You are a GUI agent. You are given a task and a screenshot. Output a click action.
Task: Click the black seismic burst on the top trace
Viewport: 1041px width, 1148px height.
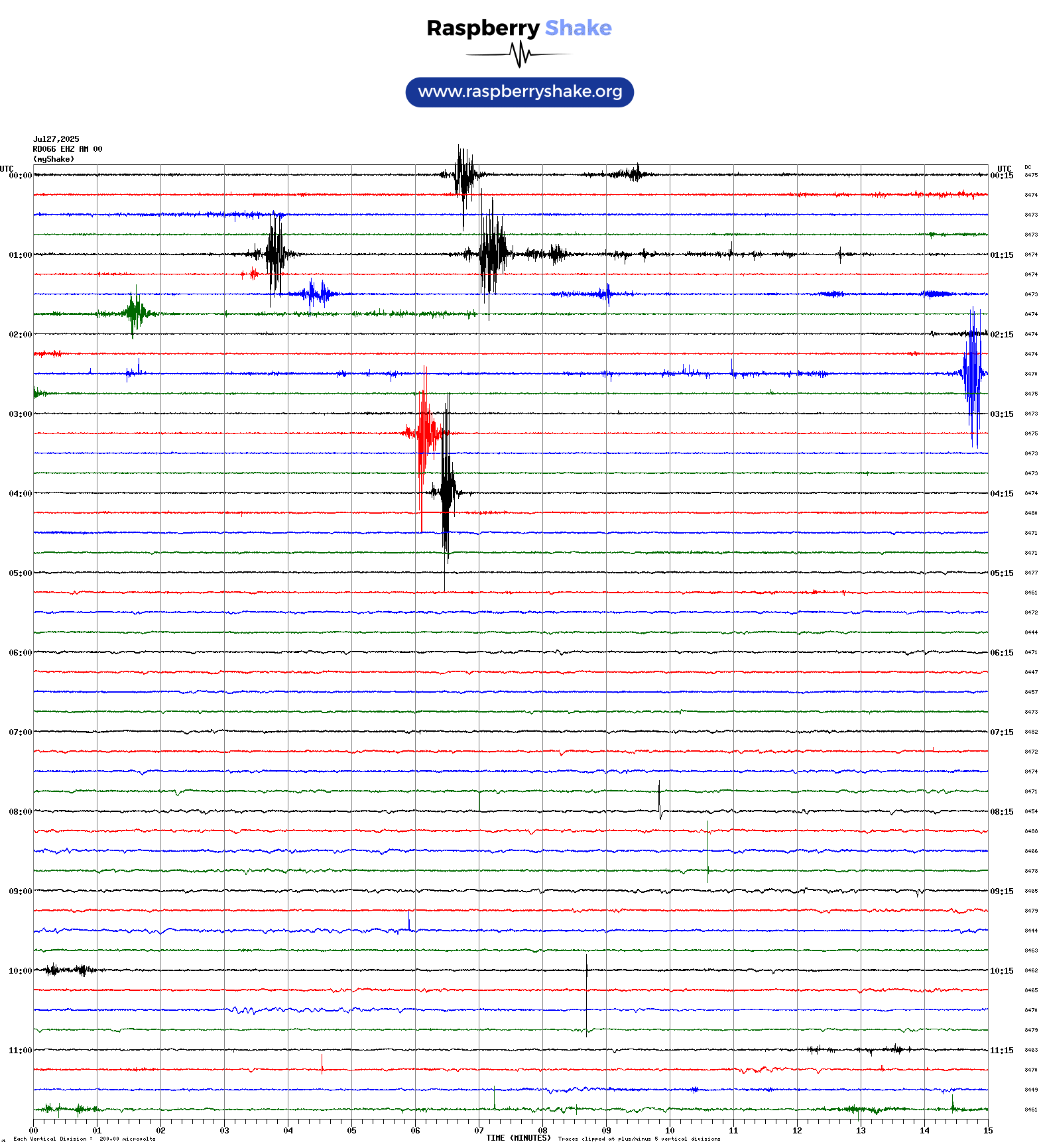(464, 175)
